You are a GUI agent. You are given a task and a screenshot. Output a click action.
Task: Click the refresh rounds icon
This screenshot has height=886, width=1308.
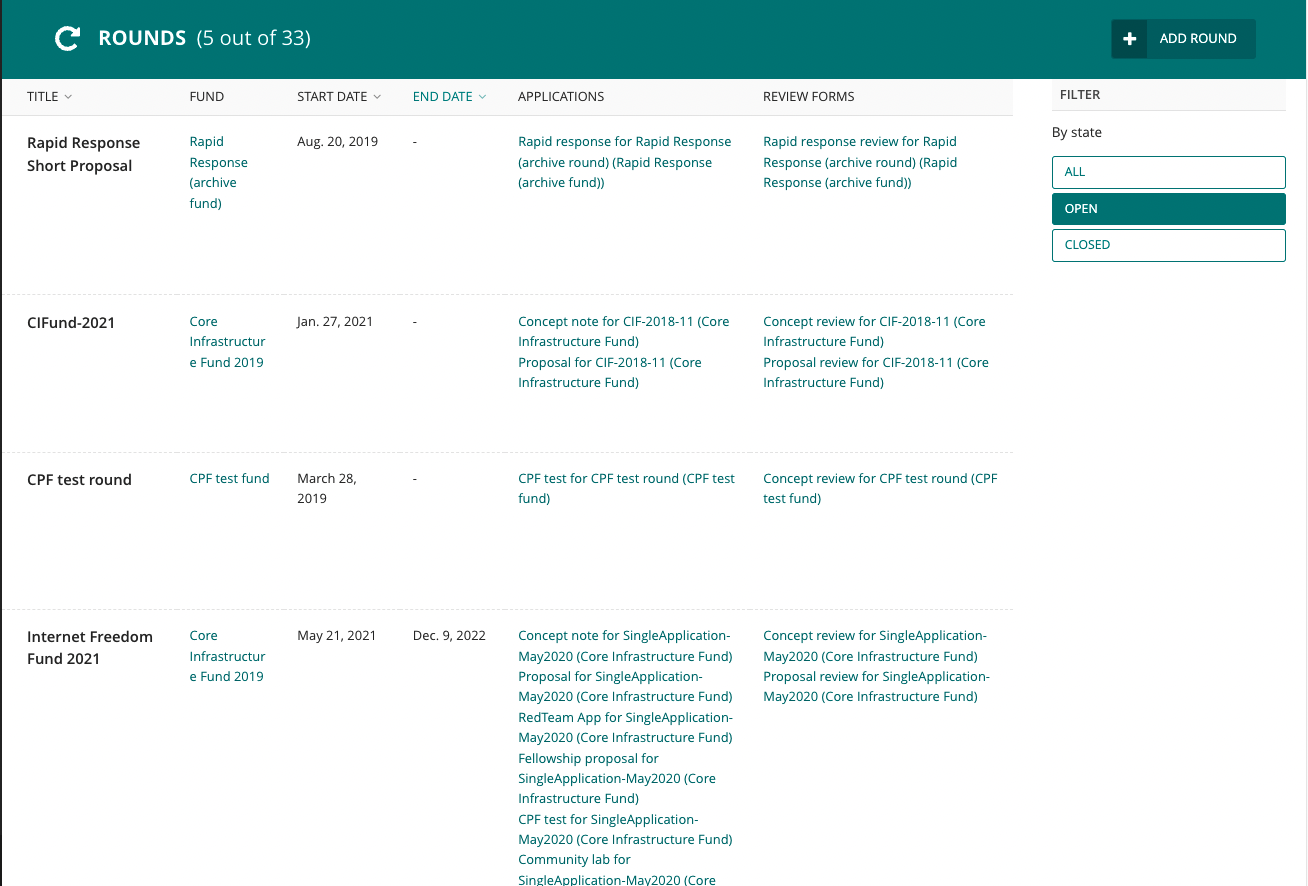tap(66, 38)
